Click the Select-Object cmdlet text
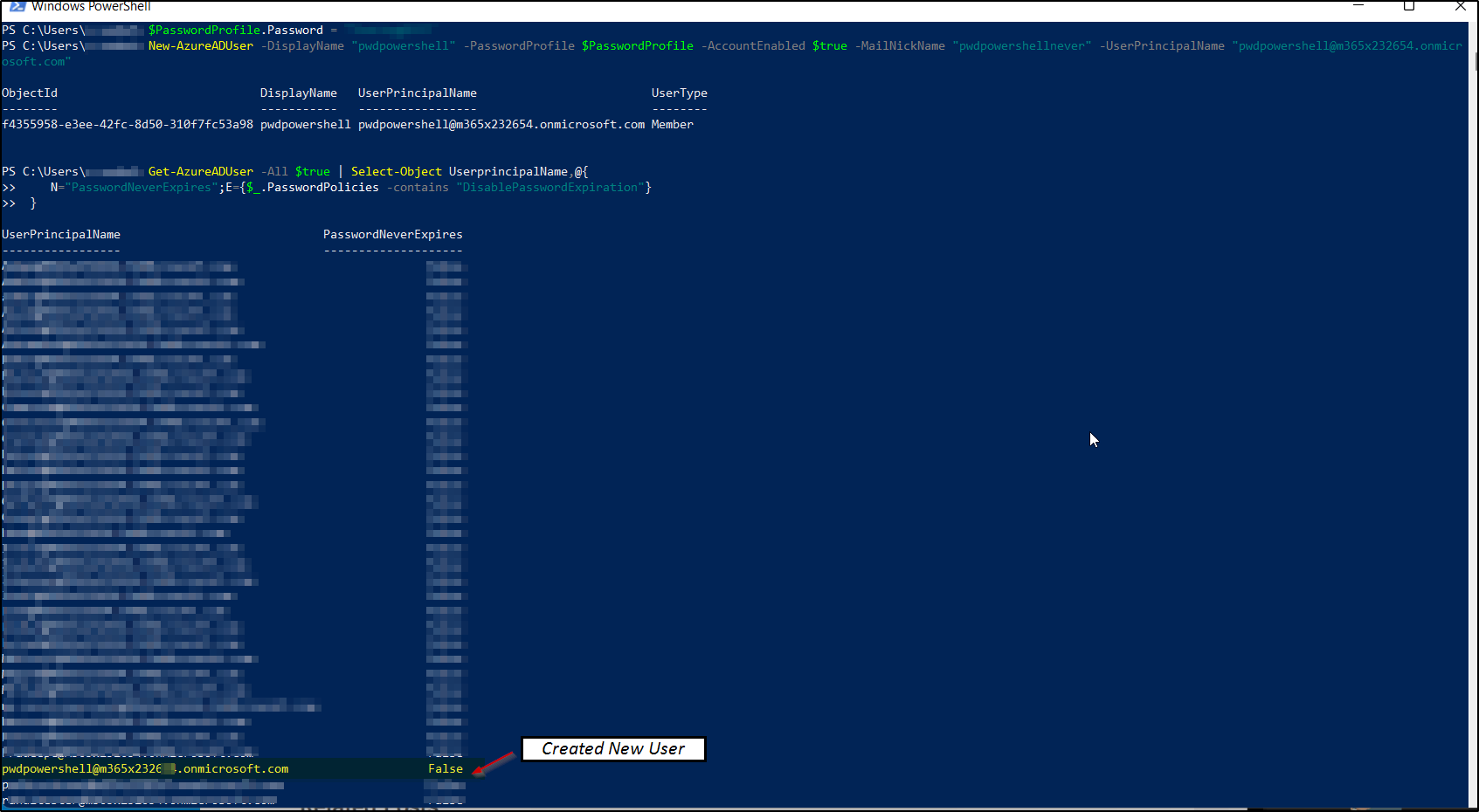The height and width of the screenshot is (812, 1479). [397, 172]
